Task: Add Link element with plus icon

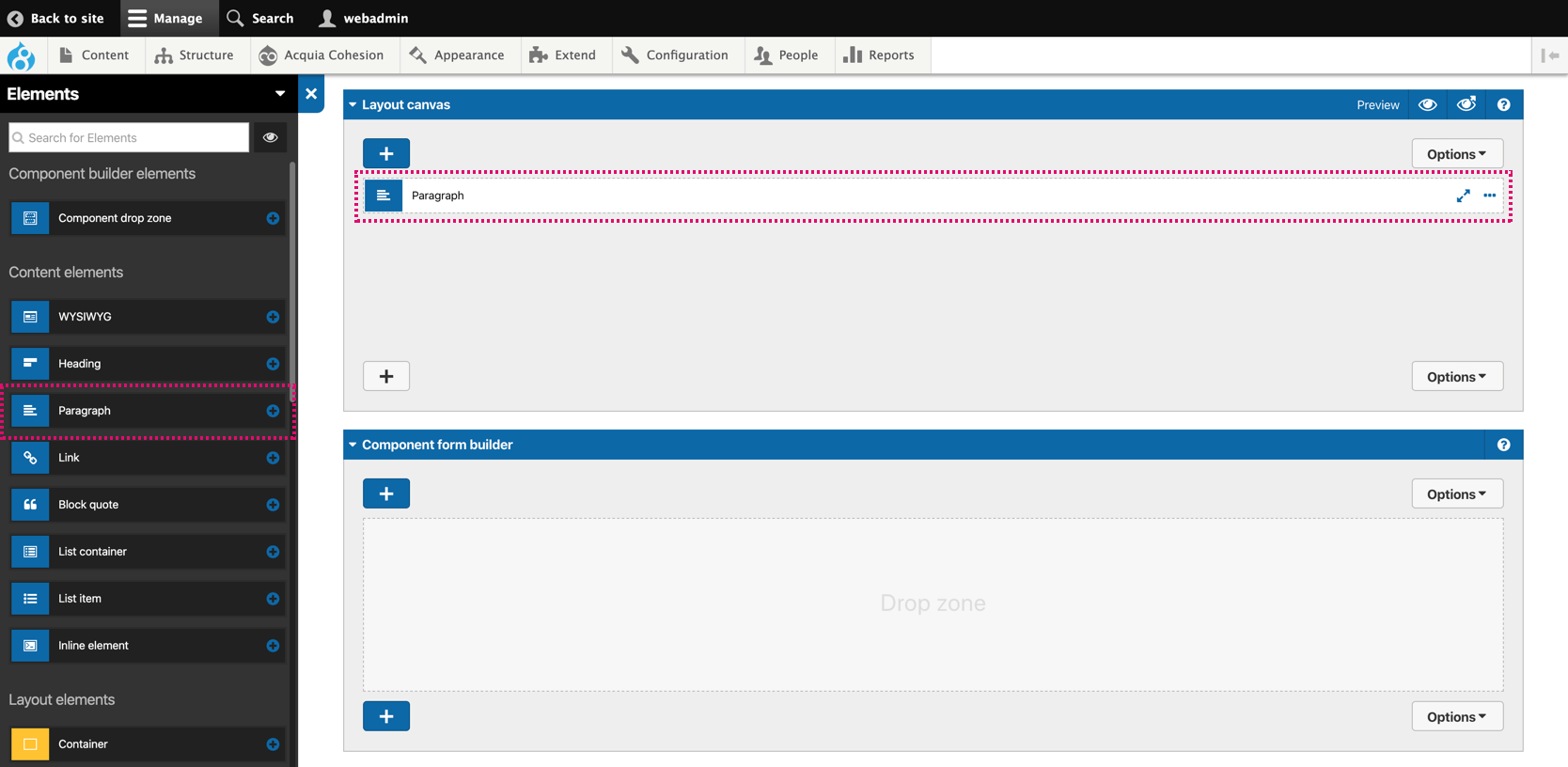Action: point(273,458)
